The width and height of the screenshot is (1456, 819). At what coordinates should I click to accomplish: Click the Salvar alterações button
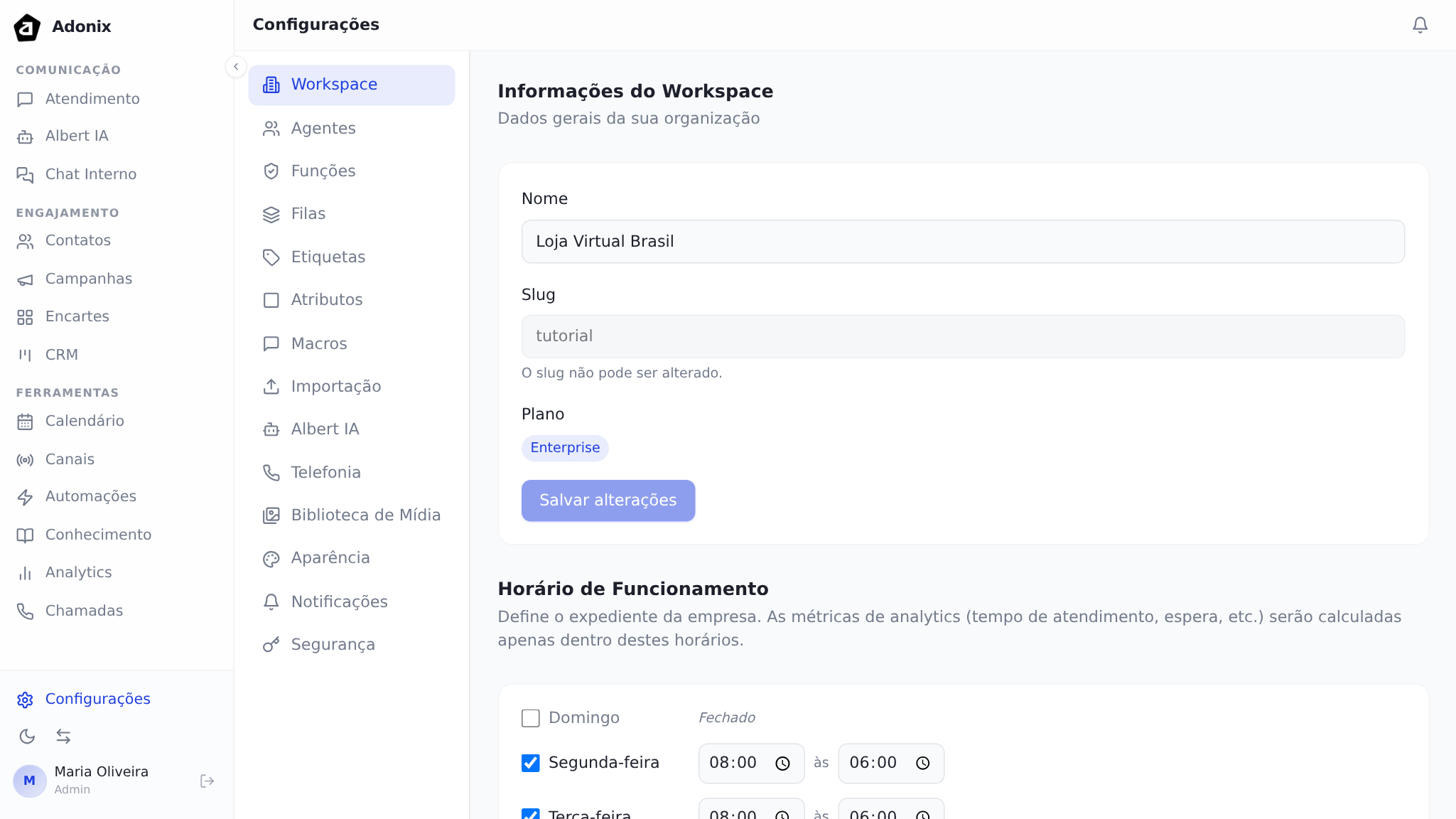(x=608, y=500)
